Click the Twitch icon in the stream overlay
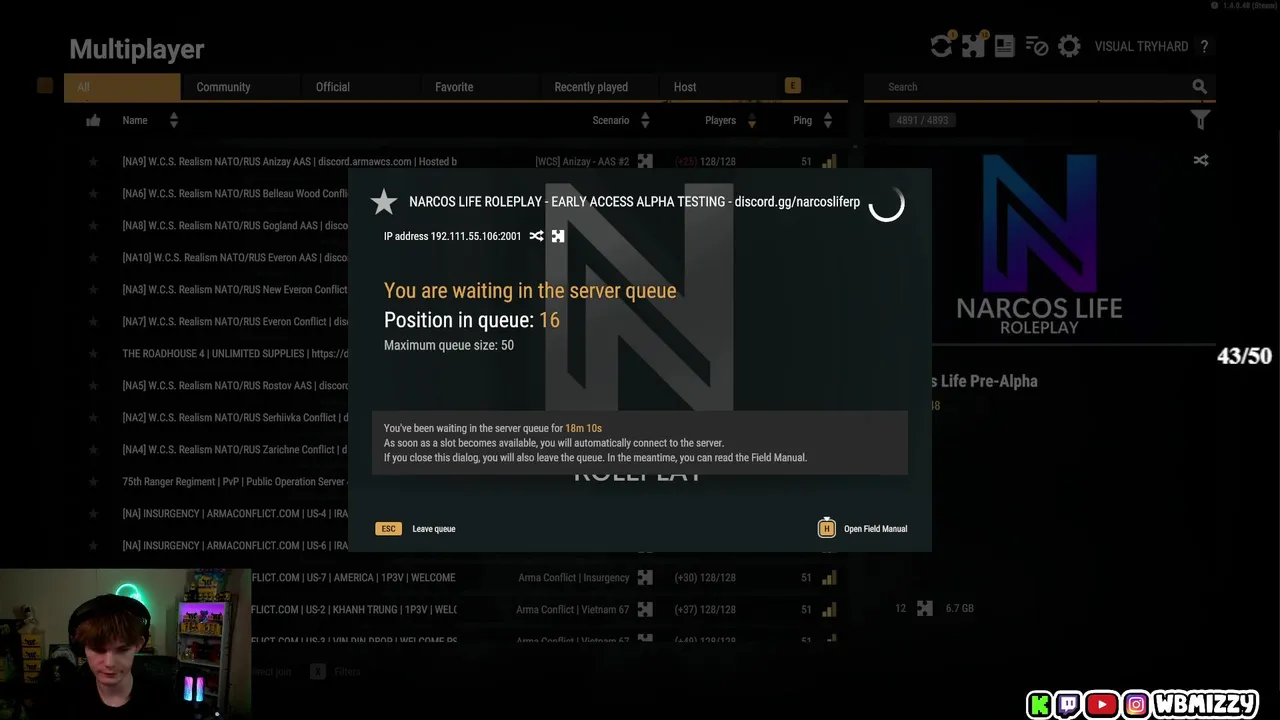Image resolution: width=1280 pixels, height=720 pixels. [x=1068, y=705]
